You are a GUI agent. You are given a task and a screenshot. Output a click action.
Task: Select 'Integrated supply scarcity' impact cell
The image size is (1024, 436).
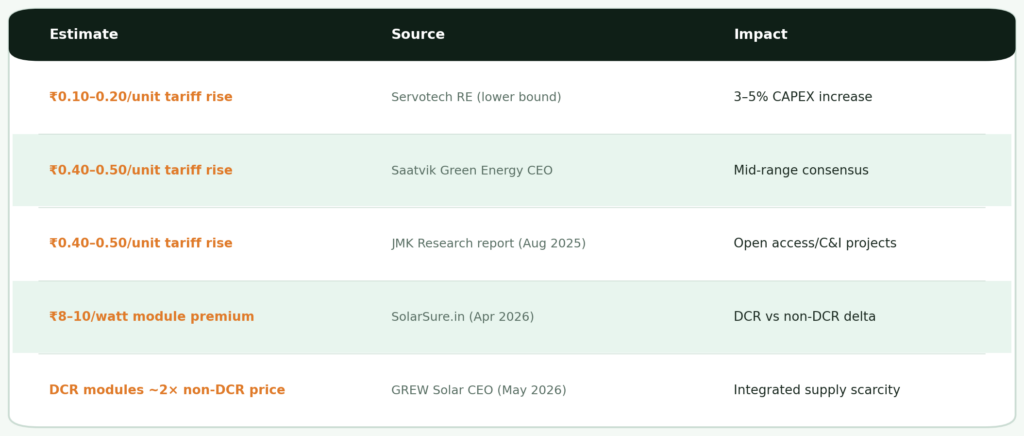(816, 390)
